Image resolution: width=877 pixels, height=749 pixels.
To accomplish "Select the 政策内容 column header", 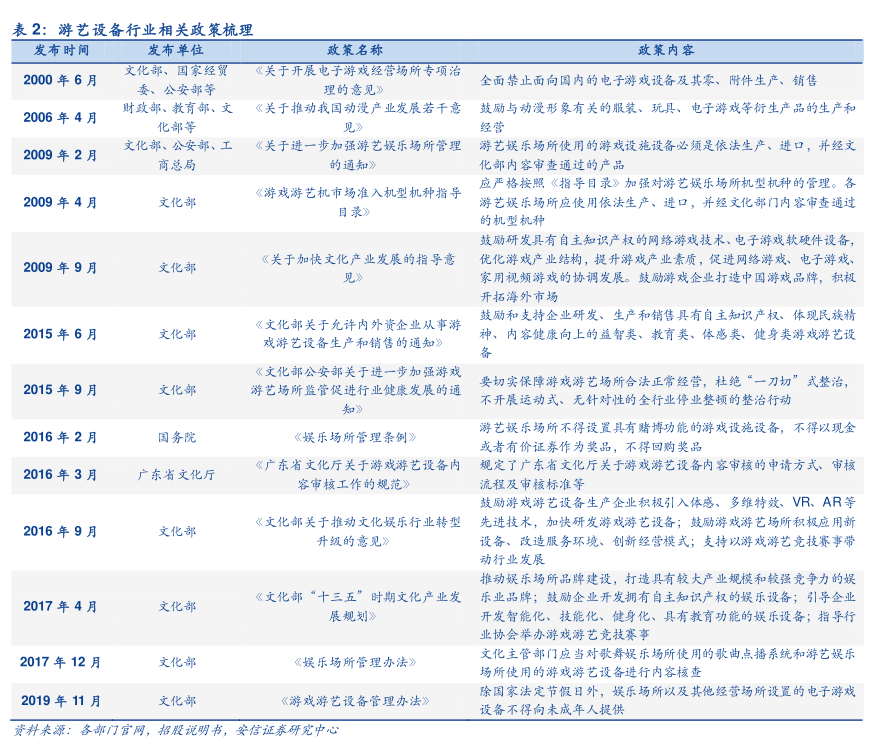I will tap(666, 50).
